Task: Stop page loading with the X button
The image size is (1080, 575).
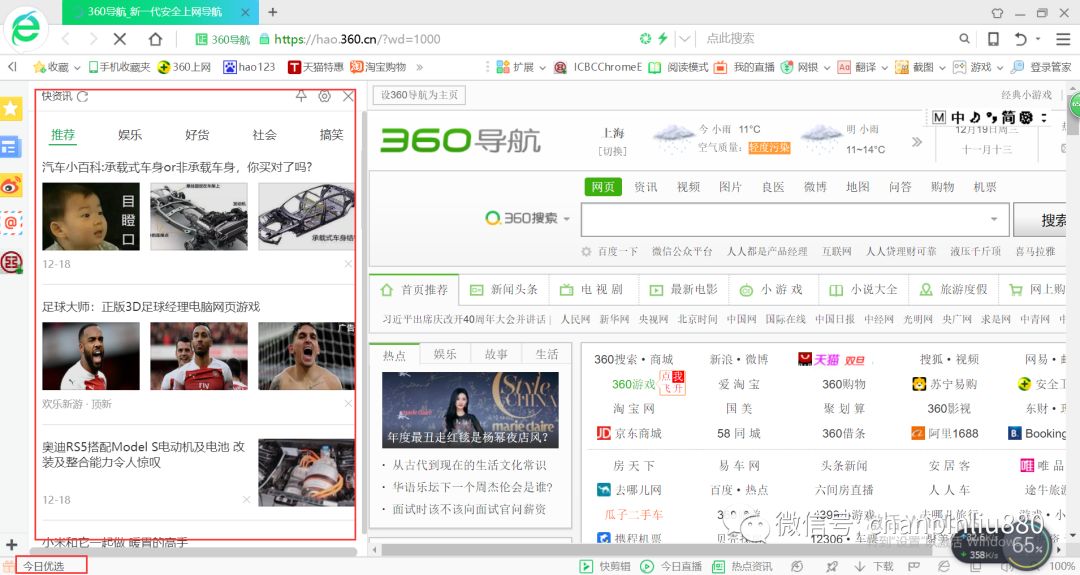Action: pyautogui.click(x=120, y=39)
